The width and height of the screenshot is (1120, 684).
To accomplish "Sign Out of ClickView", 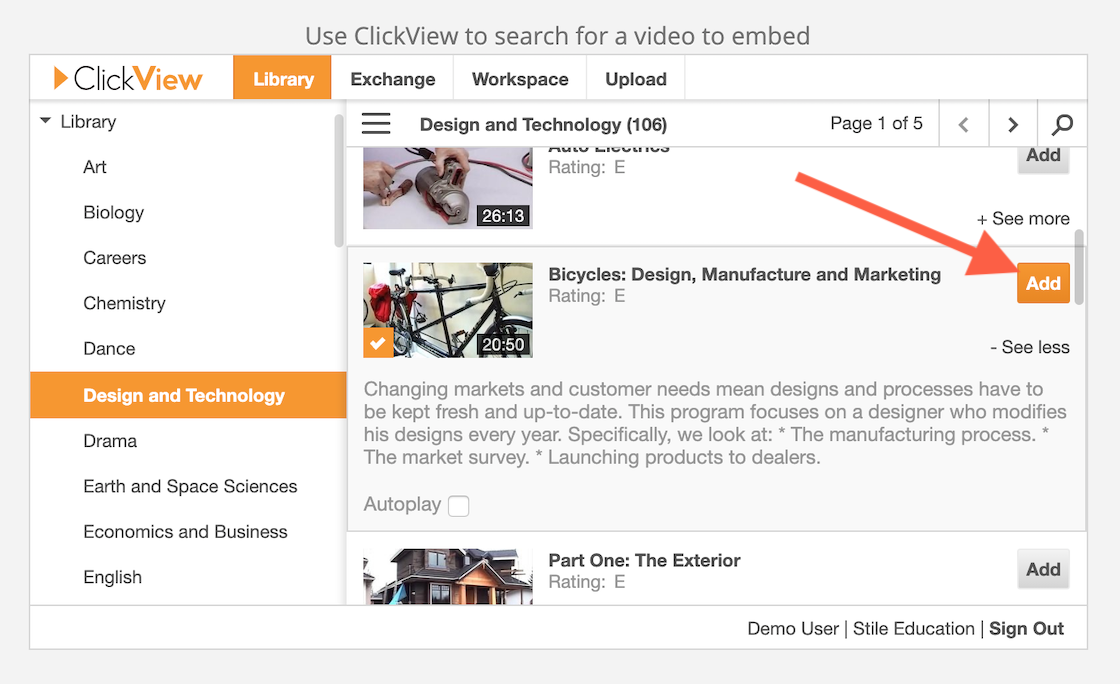I will (x=1026, y=628).
